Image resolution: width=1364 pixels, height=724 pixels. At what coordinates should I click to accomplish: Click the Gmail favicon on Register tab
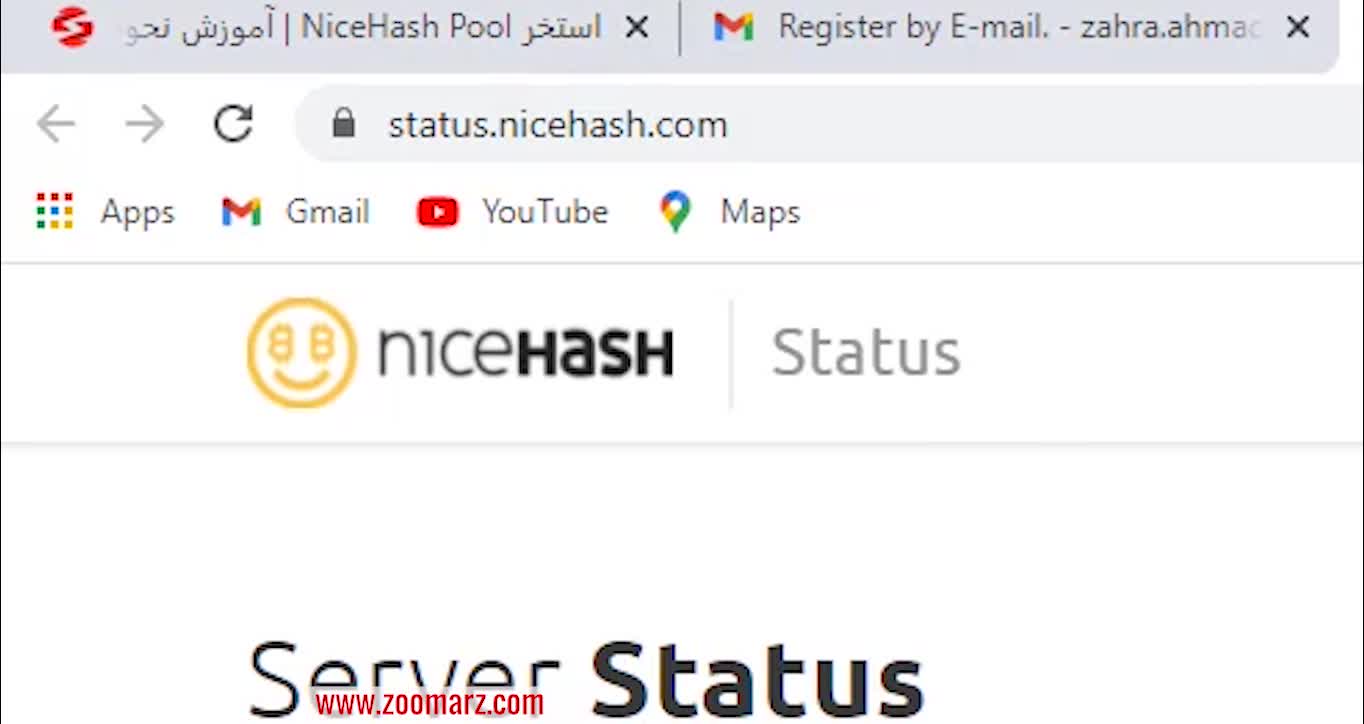pos(733,27)
